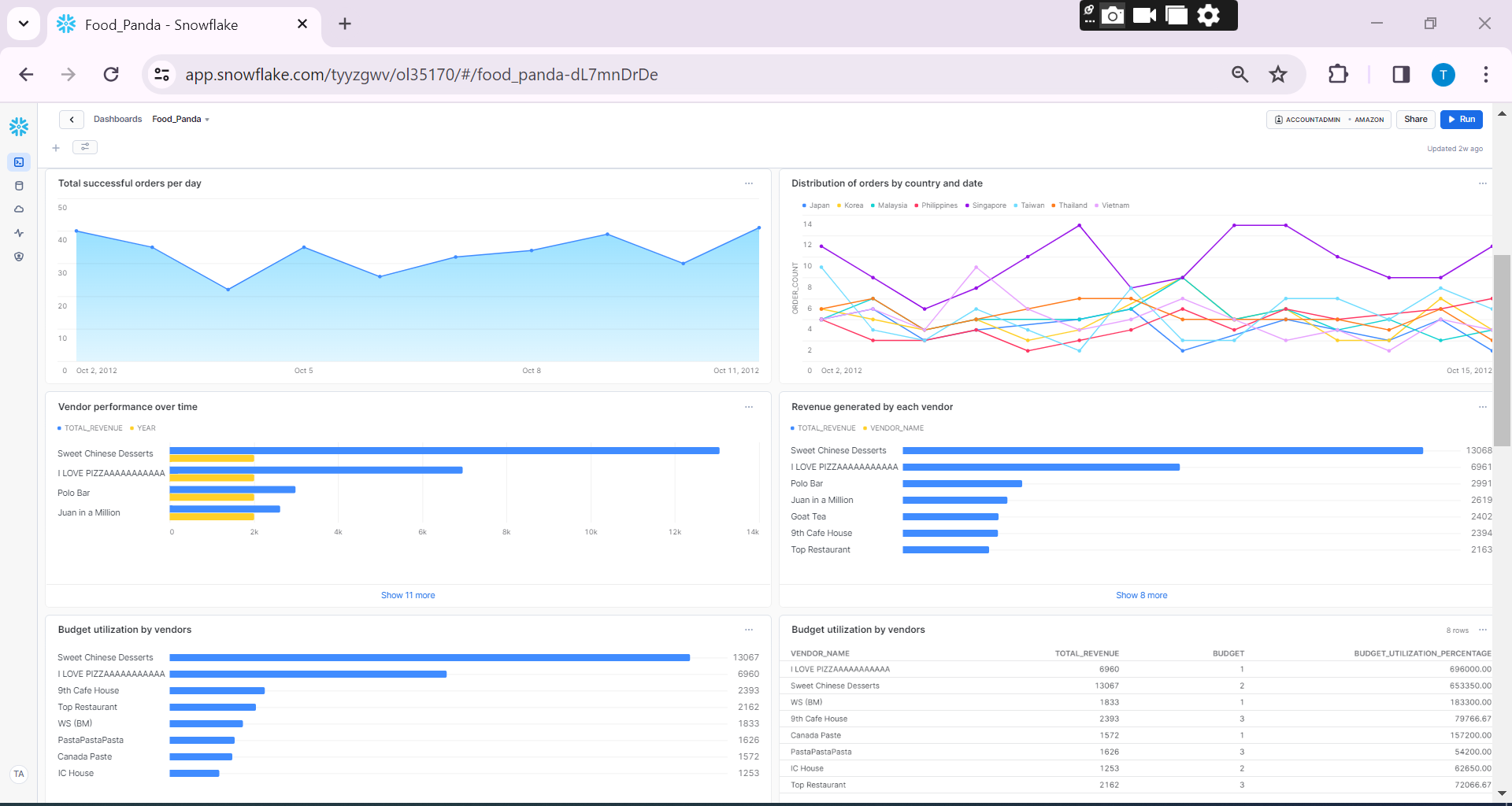
Task: Open the Data sidebar icon
Action: pos(19,186)
